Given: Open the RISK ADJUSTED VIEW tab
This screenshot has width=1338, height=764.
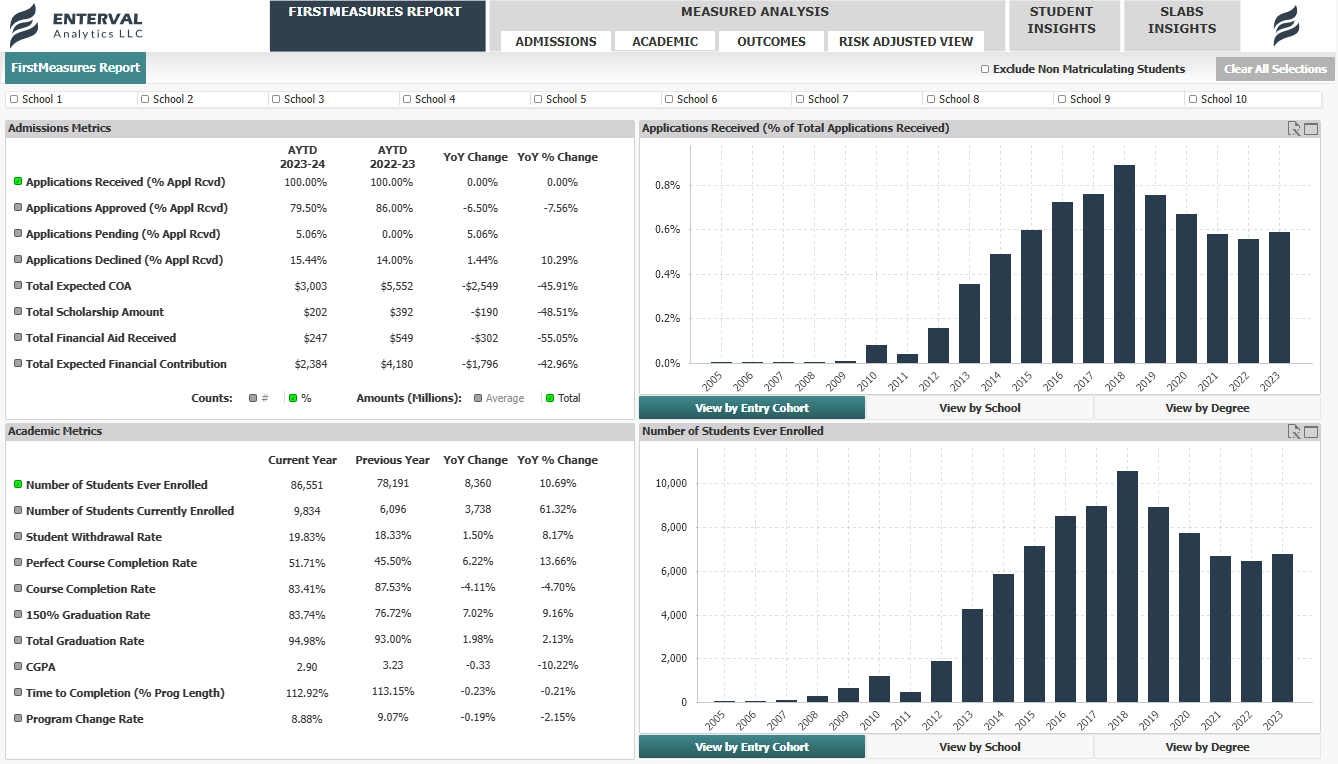Looking at the screenshot, I should (x=906, y=42).
